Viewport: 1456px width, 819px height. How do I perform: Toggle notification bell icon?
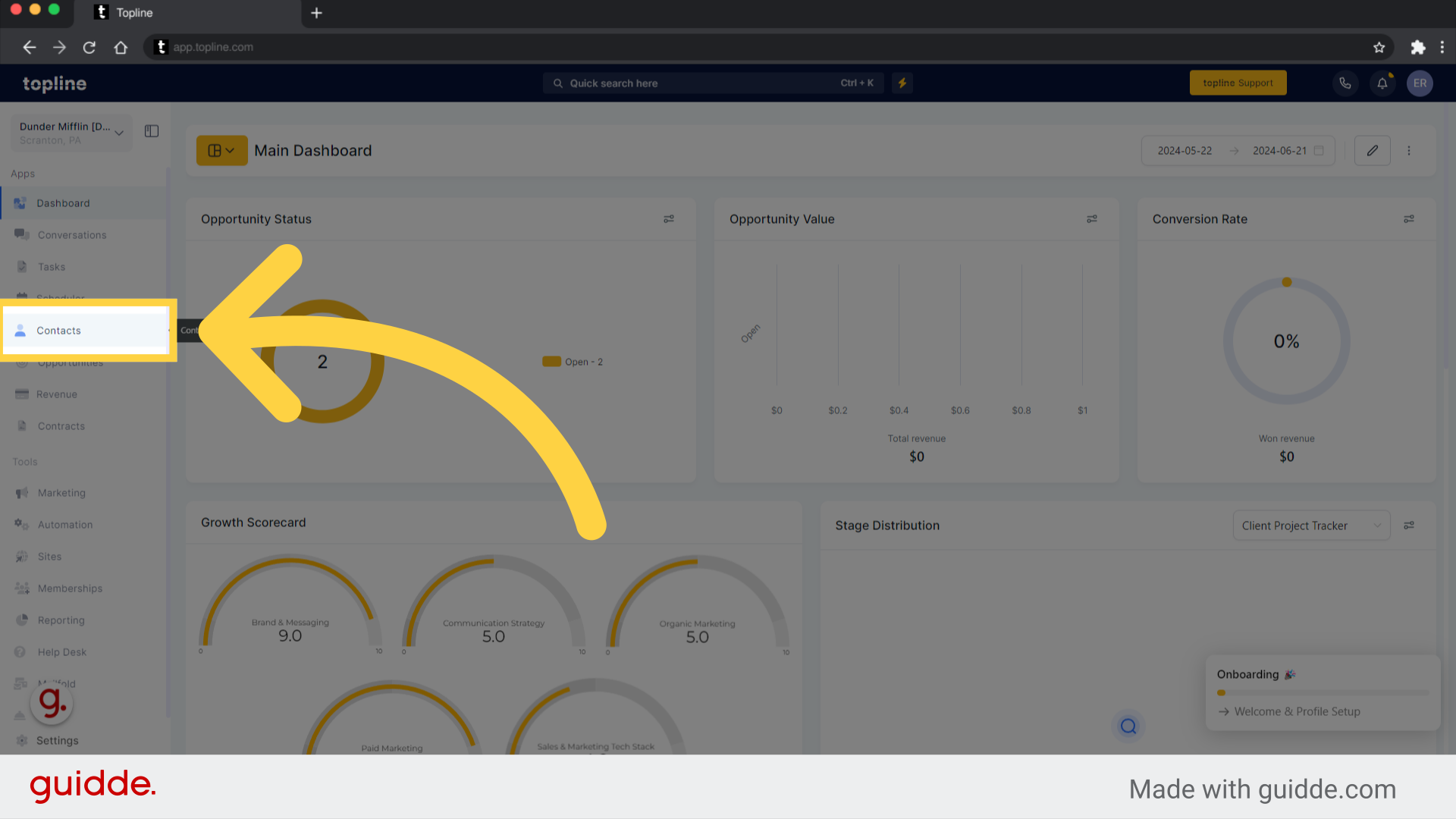click(1382, 82)
